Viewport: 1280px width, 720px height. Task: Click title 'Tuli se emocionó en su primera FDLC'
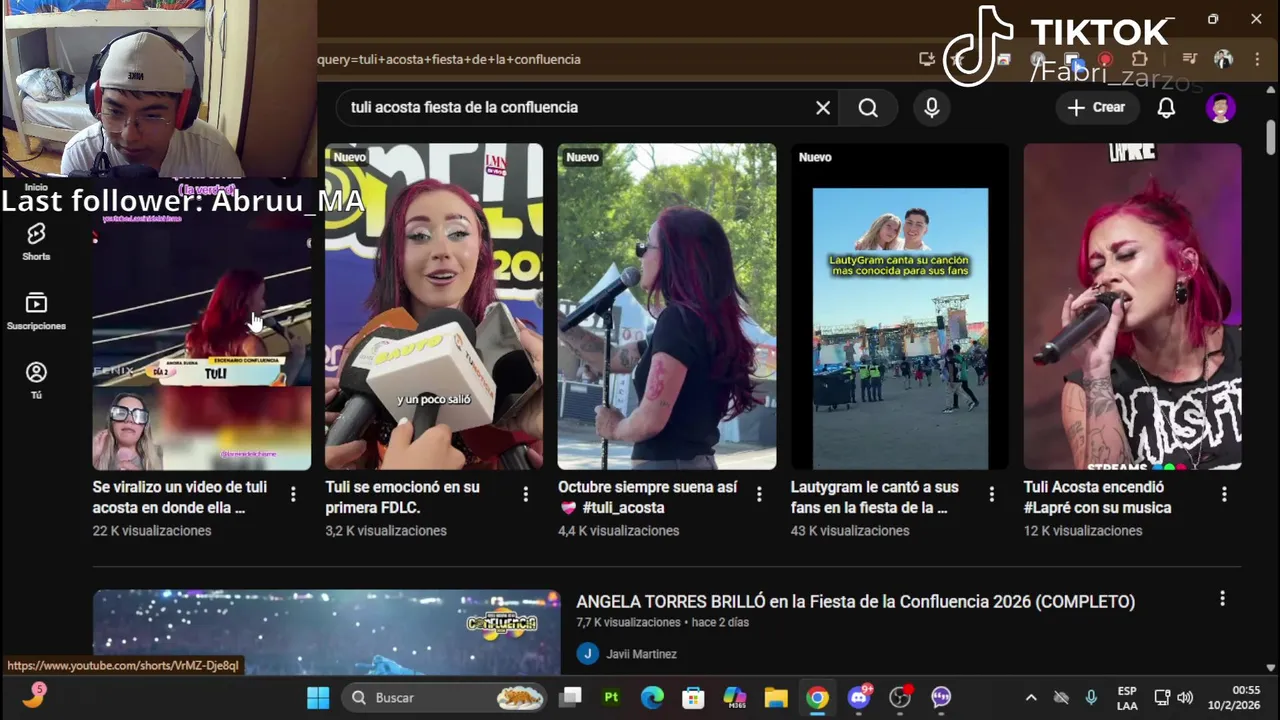(403, 497)
